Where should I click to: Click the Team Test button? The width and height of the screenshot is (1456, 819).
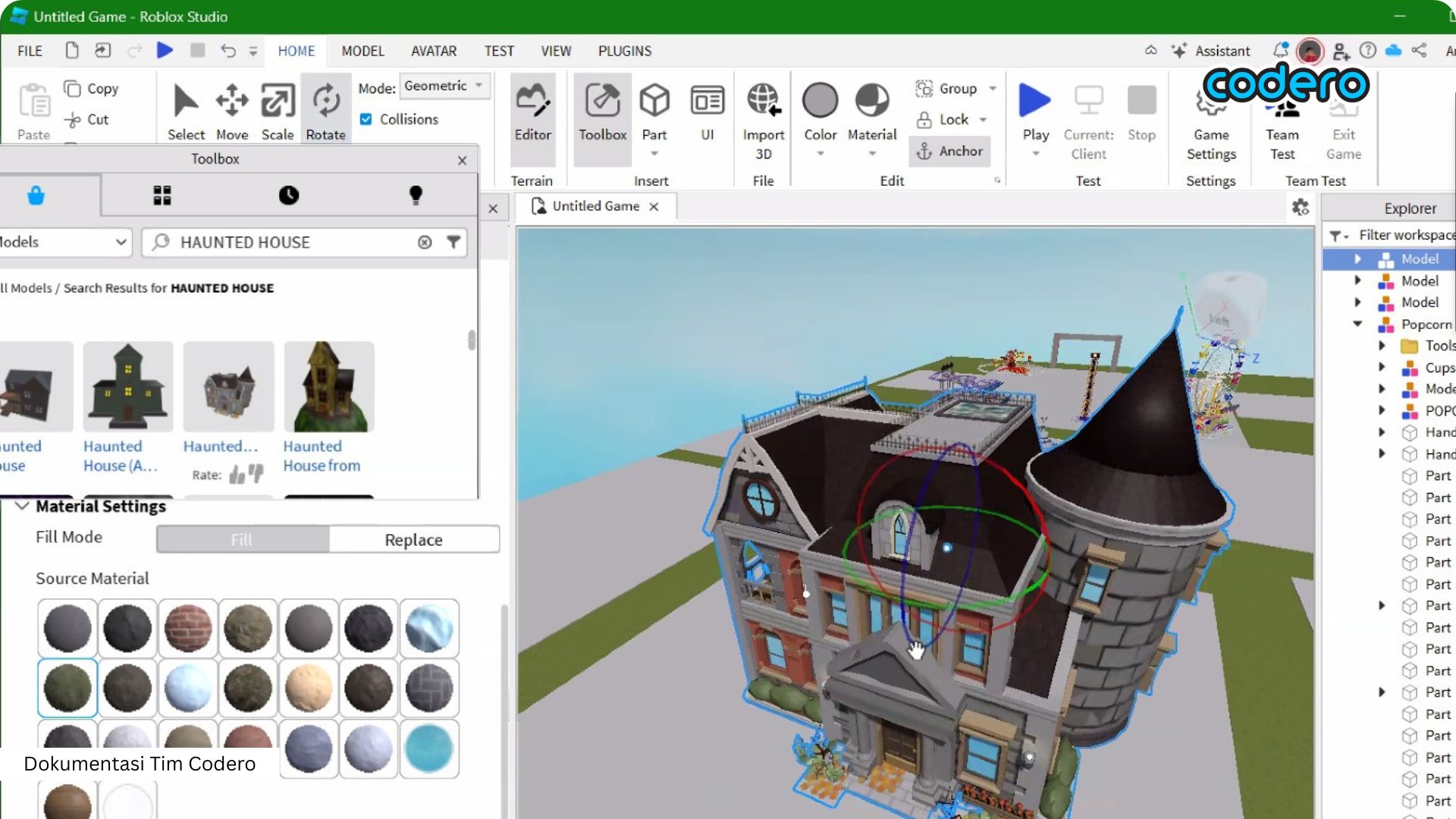coord(1282,121)
